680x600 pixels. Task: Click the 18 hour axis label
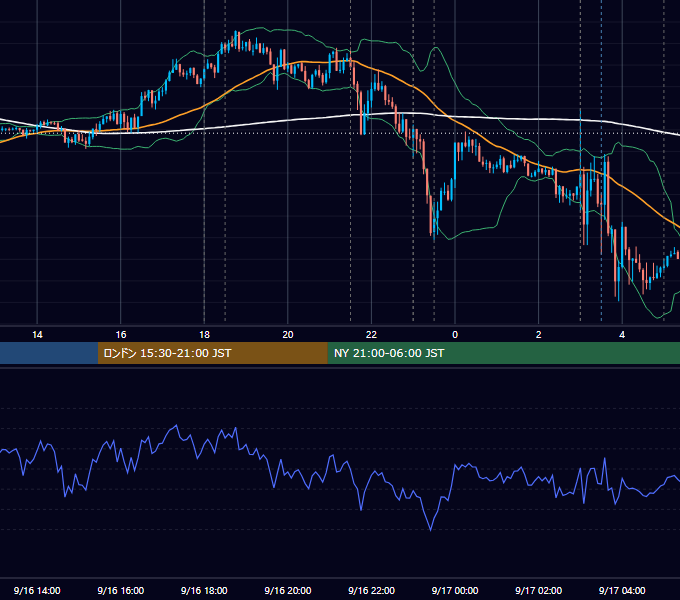[204, 335]
